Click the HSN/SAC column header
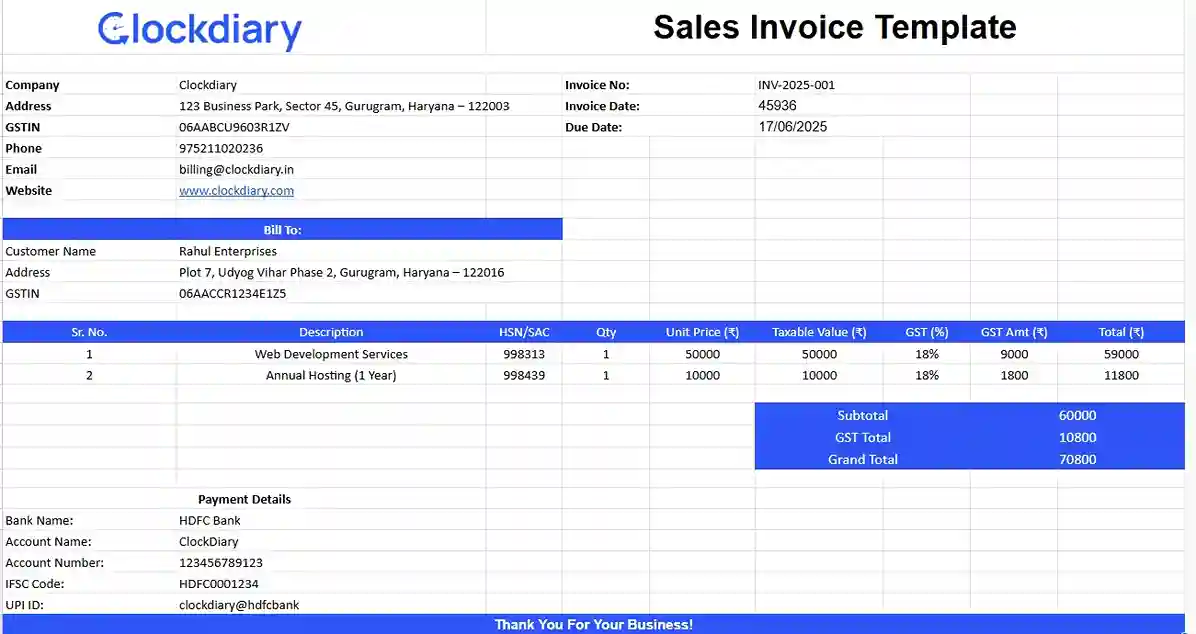 (x=524, y=332)
